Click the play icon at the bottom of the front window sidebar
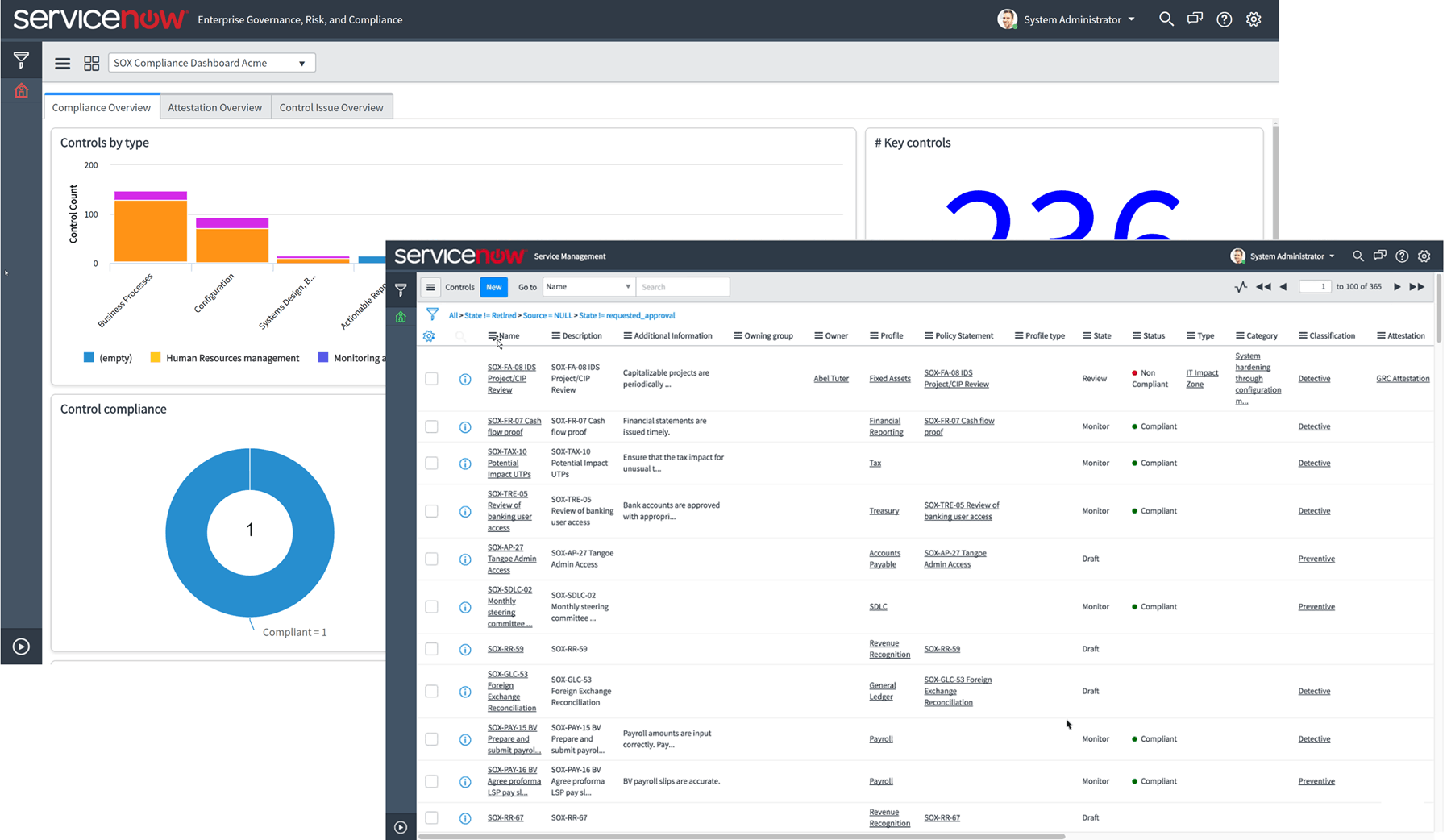The image size is (1447, 840). pos(401,827)
